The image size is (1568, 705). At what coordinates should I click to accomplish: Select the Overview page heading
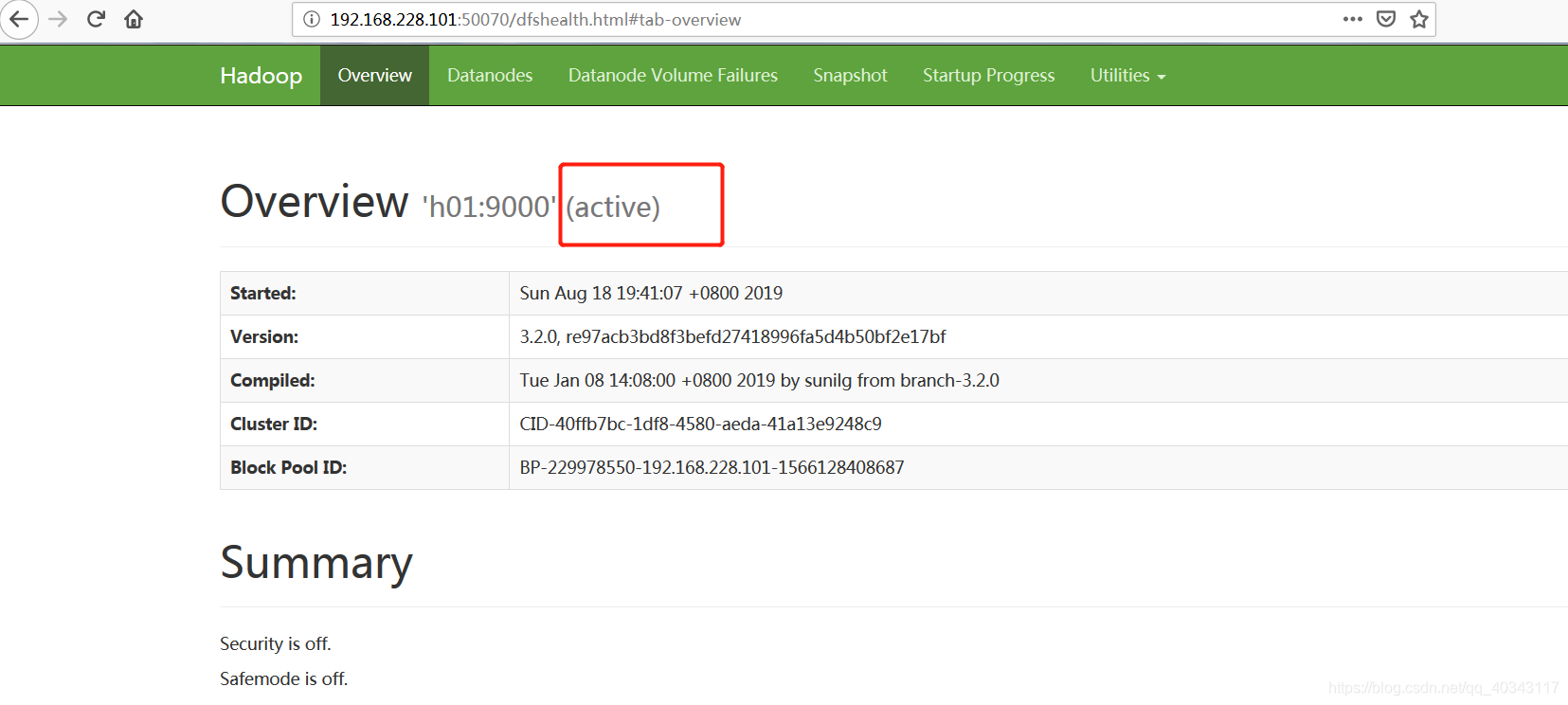315,202
